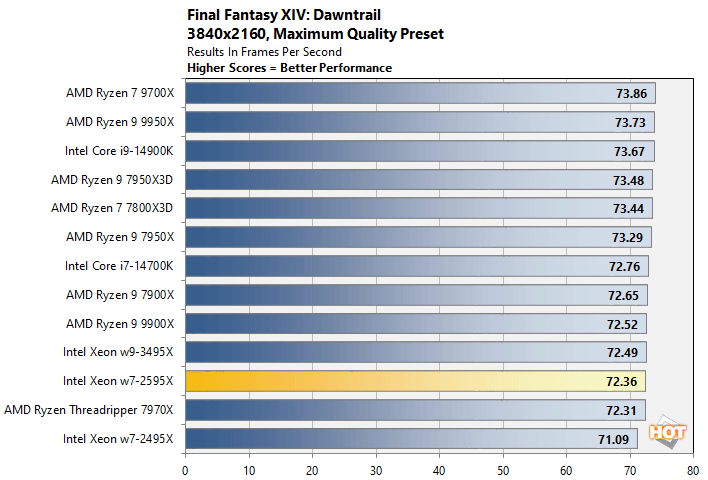Click the 72.49 score value
This screenshot has height=480, width=708.
622,353
